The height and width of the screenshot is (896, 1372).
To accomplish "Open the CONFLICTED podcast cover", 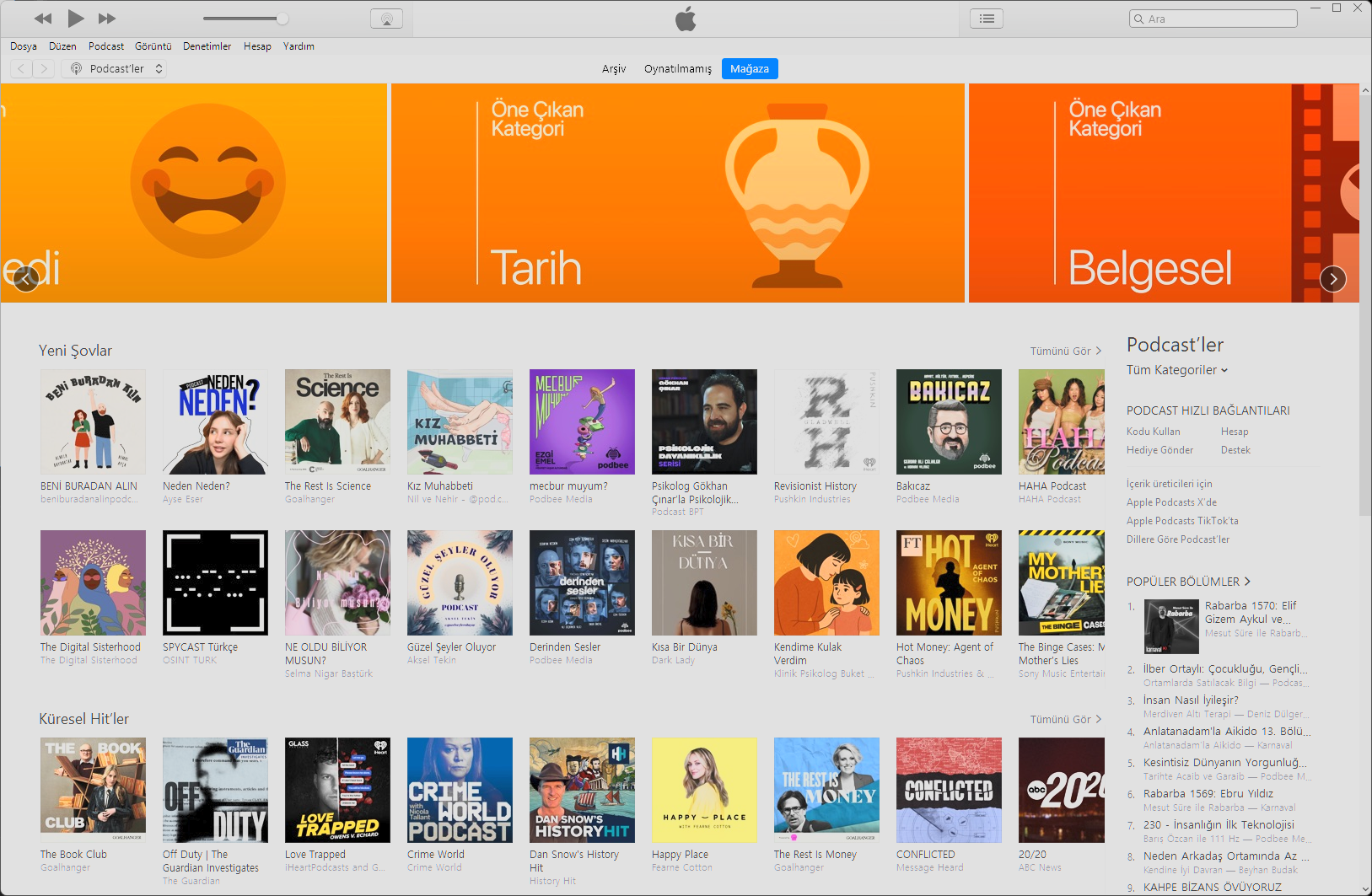I will click(x=949, y=790).
